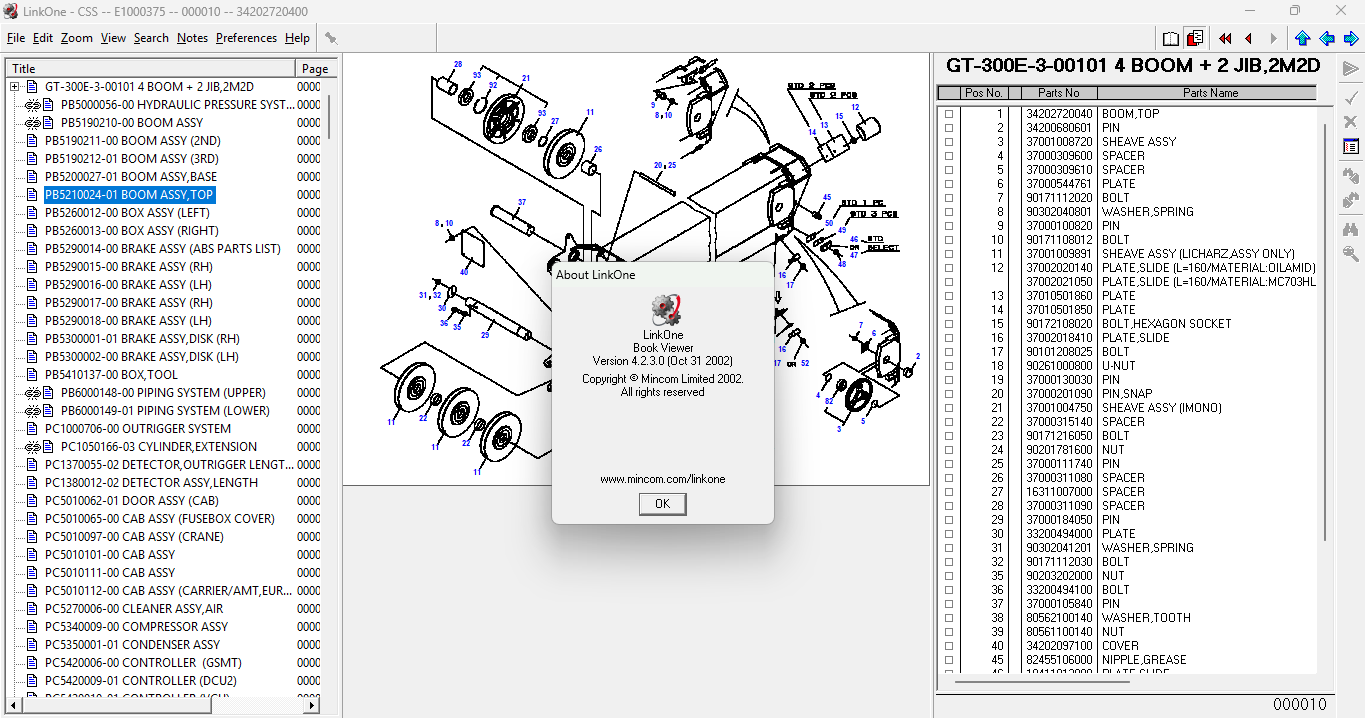Image resolution: width=1365 pixels, height=718 pixels.
Task: Click broken-link icon beside PB6000148-00 PIPING SYSTEM (UPPER)
Action: coord(32,393)
